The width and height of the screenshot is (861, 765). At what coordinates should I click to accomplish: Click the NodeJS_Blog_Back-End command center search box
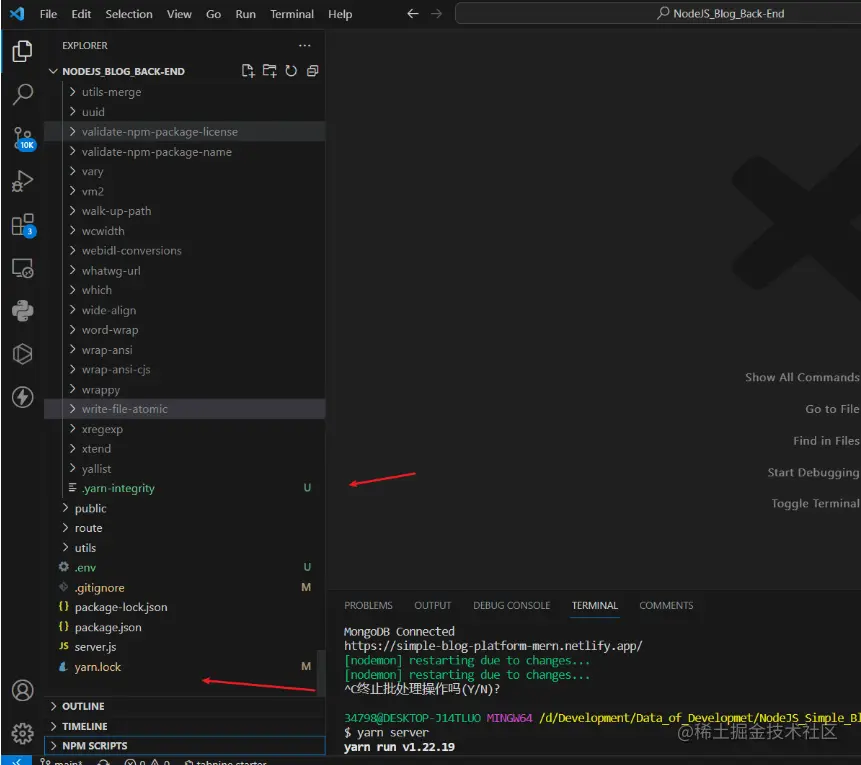(658, 14)
